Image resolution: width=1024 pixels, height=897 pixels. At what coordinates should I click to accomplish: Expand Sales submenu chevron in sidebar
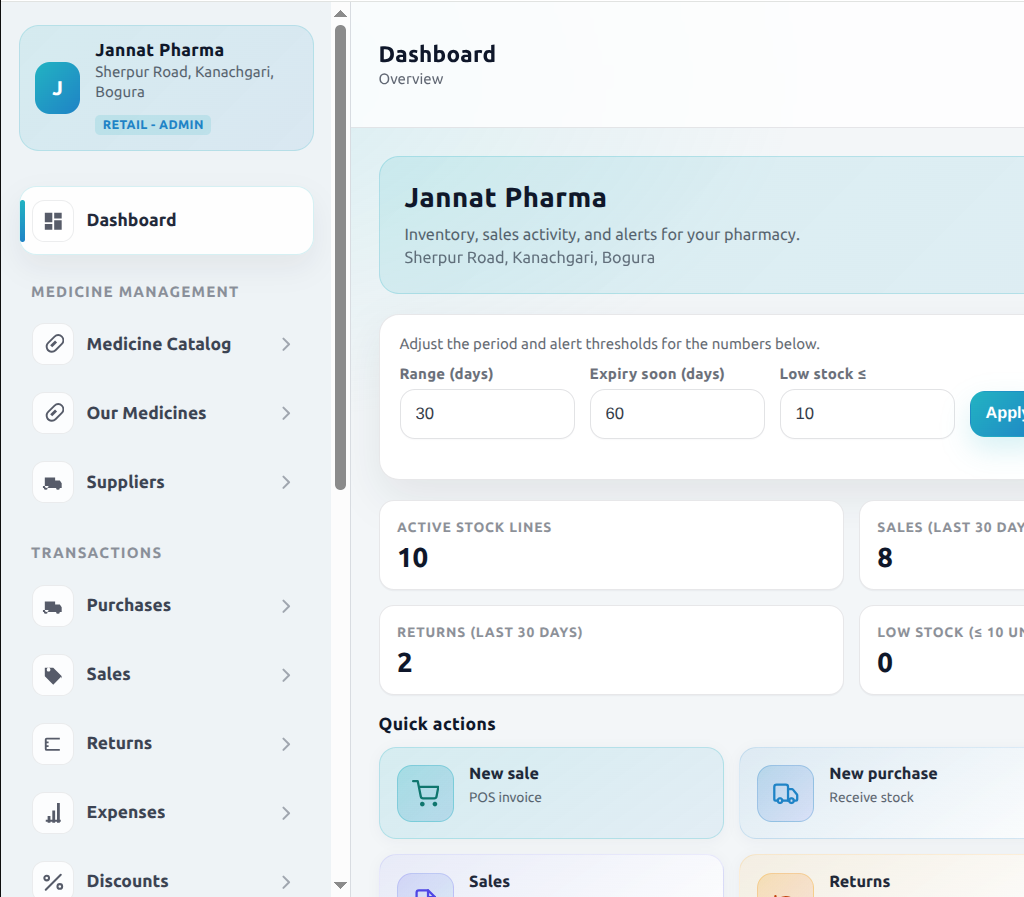coord(286,675)
